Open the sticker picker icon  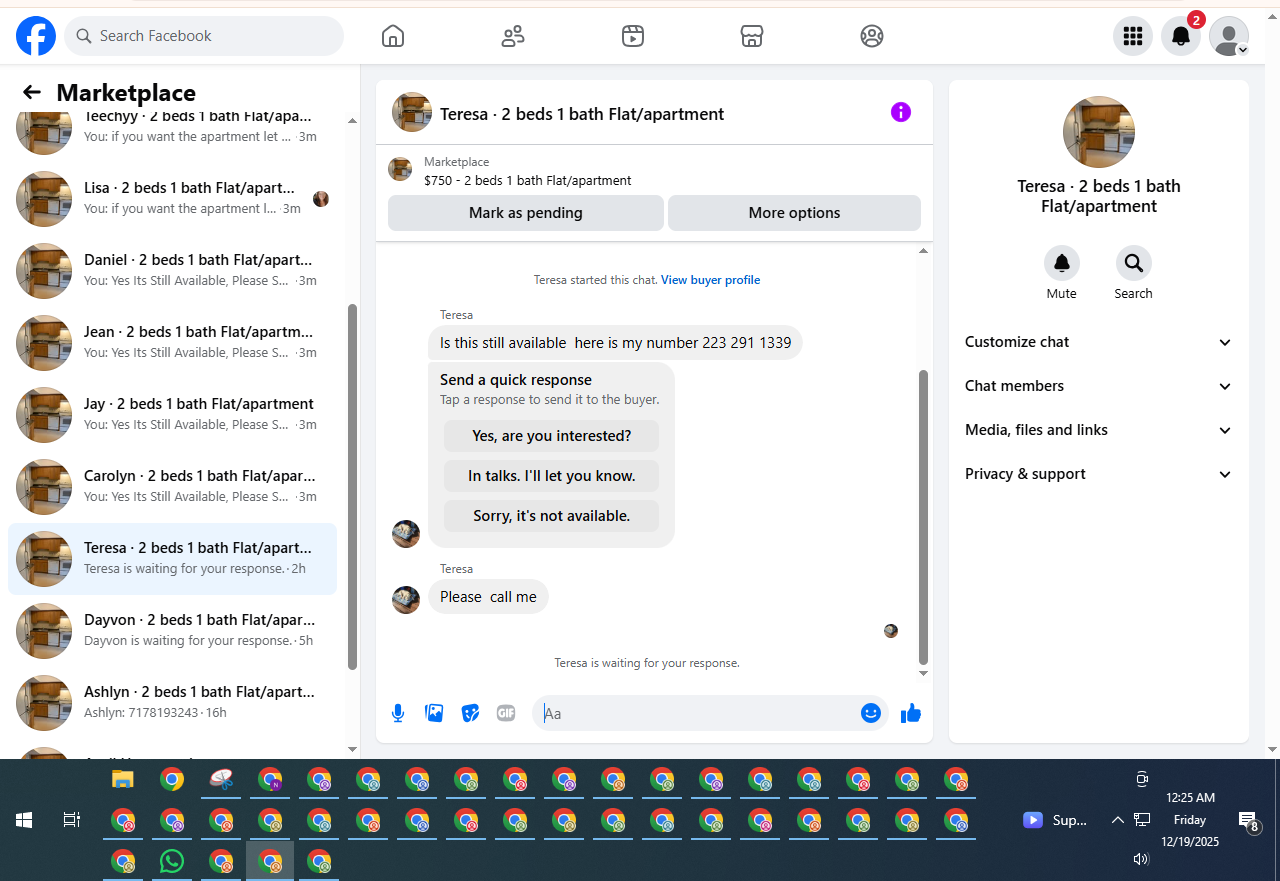point(470,713)
